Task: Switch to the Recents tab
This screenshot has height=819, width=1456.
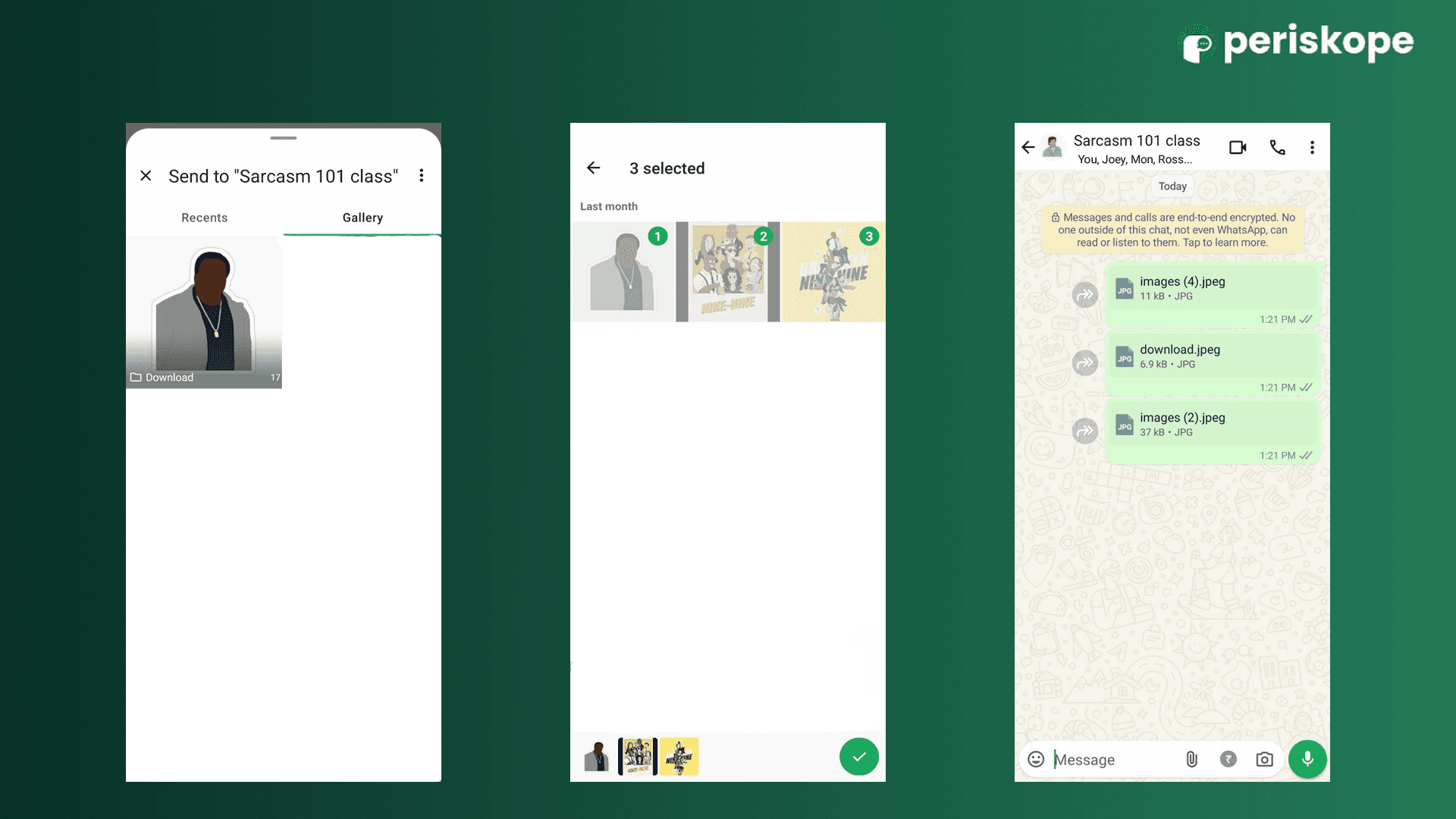Action: [204, 218]
